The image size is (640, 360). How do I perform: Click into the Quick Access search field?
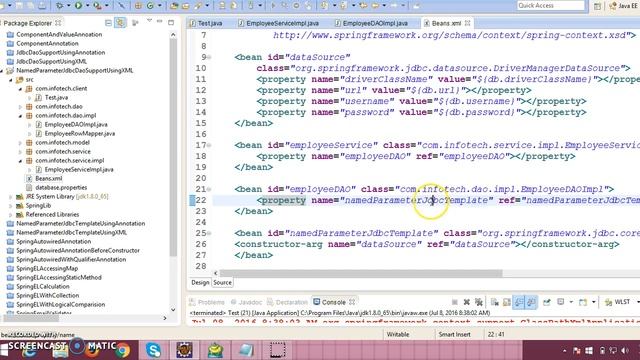click(x=551, y=6)
